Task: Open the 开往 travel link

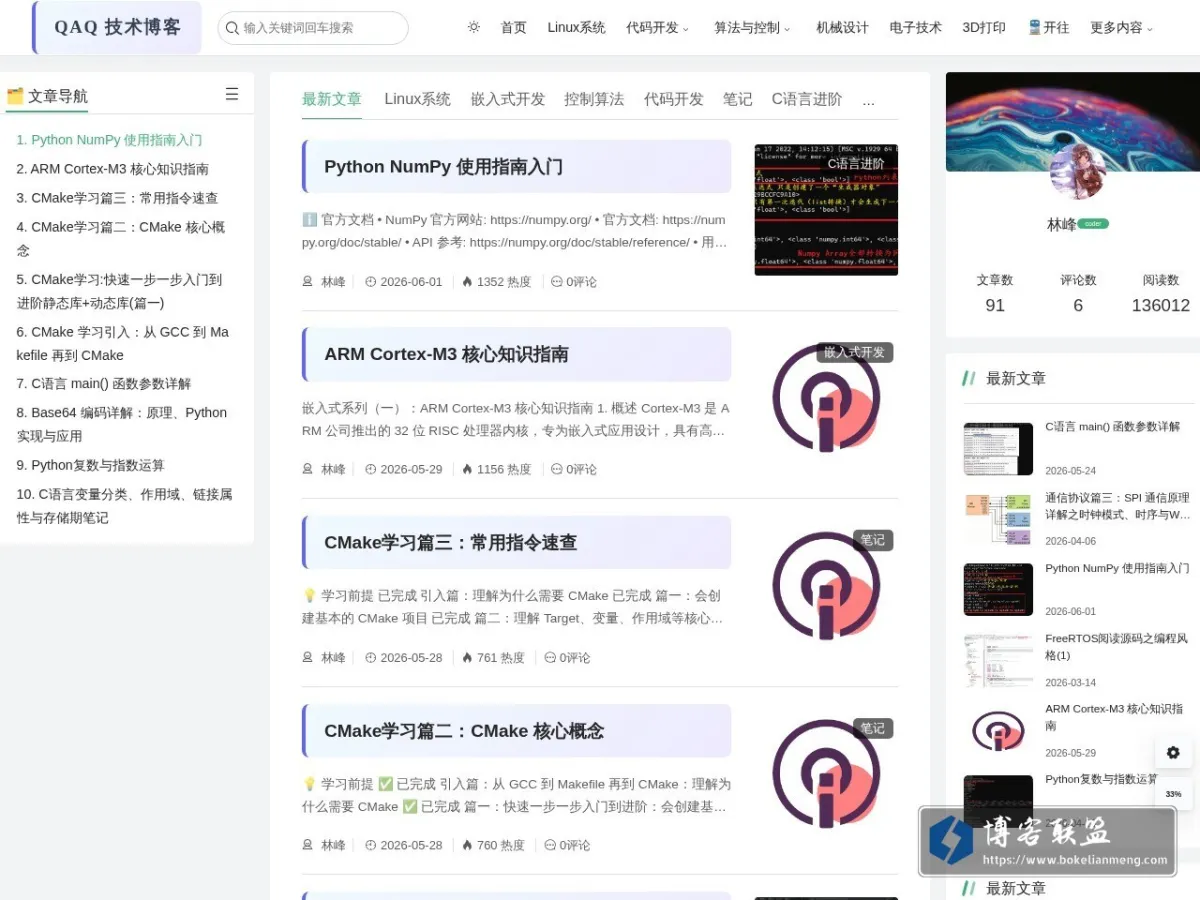Action: click(x=1048, y=27)
